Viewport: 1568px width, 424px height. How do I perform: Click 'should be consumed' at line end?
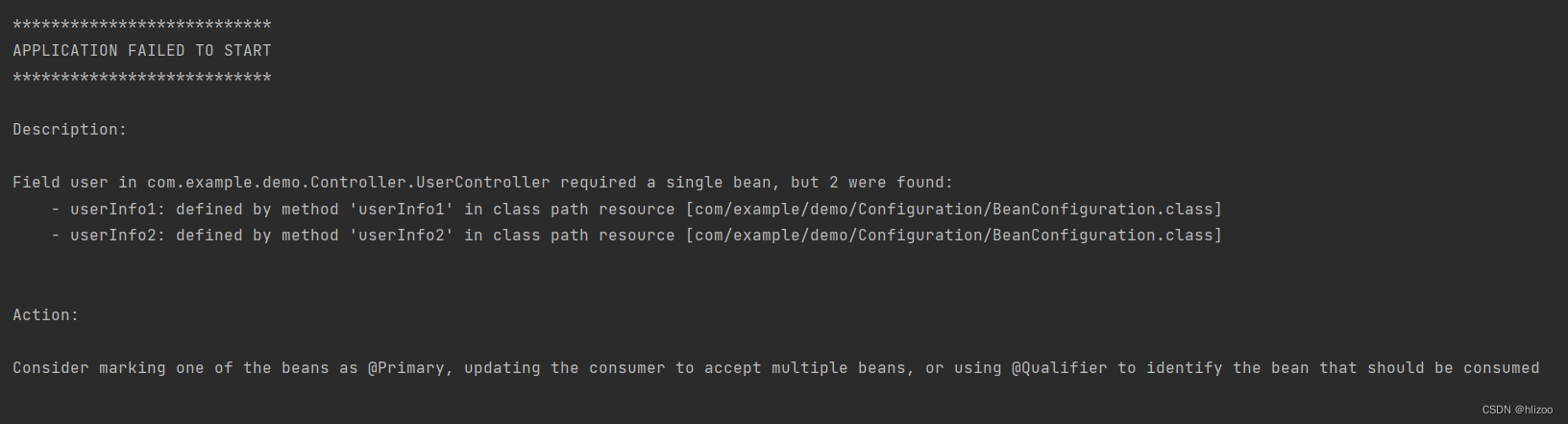click(1454, 368)
